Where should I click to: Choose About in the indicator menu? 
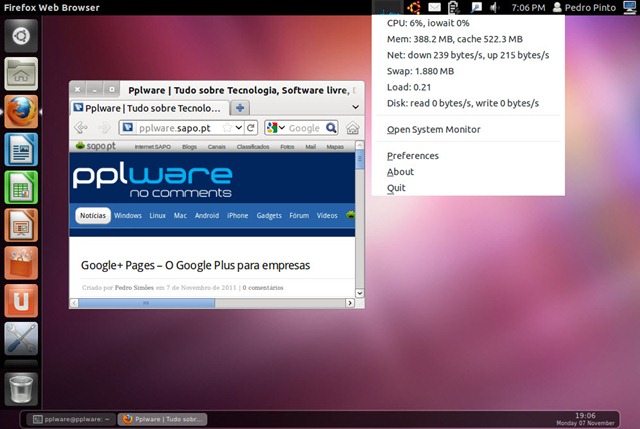pyautogui.click(x=400, y=172)
